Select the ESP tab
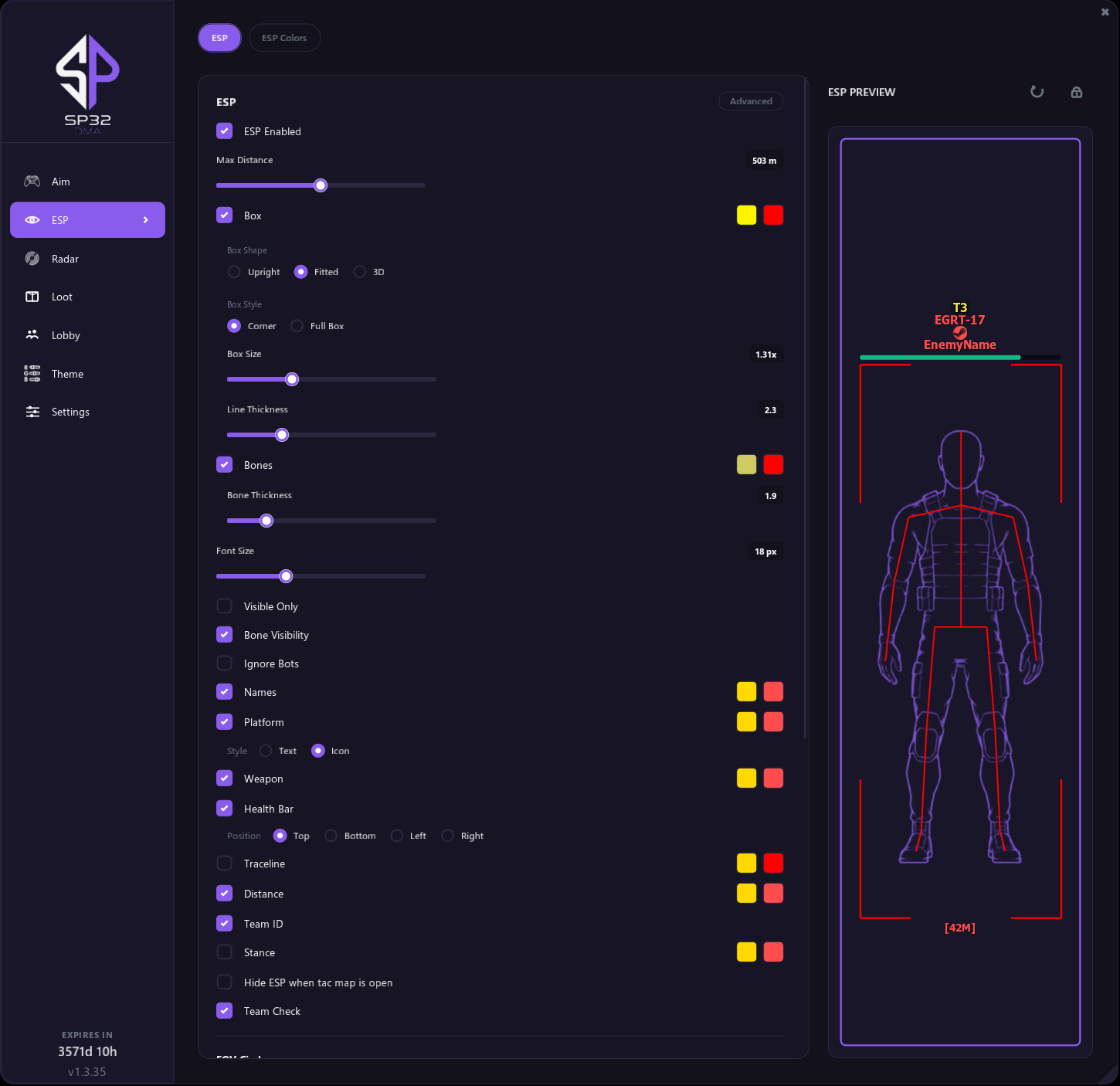 [x=220, y=38]
